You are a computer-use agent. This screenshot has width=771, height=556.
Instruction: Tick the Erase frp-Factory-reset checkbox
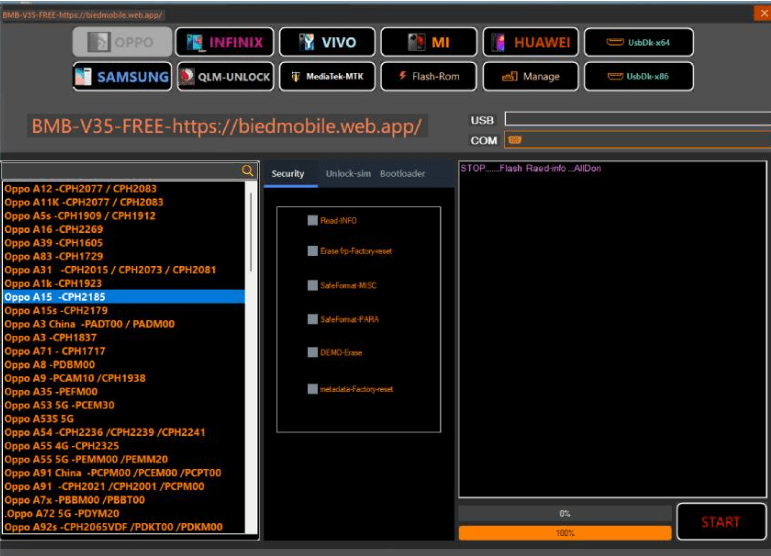312,251
